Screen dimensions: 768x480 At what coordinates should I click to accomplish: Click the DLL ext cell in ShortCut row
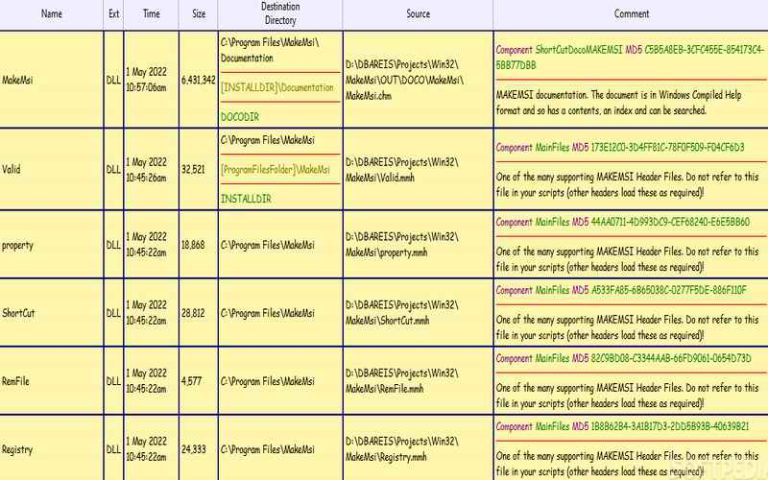coord(114,313)
